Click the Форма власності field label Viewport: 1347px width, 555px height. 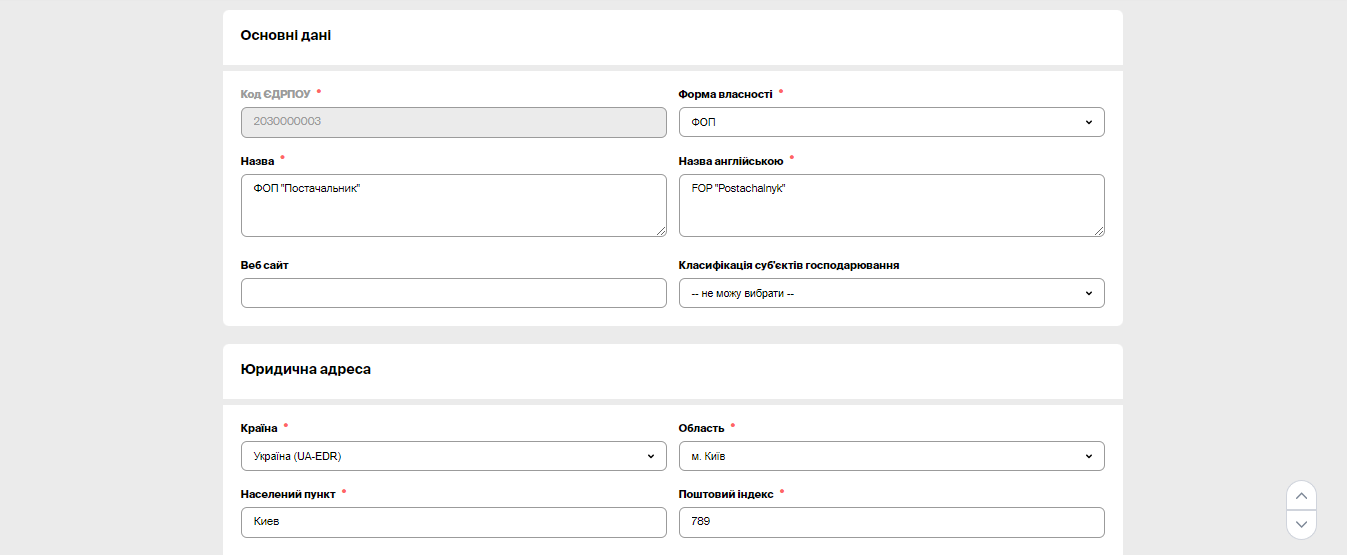[x=725, y=94]
